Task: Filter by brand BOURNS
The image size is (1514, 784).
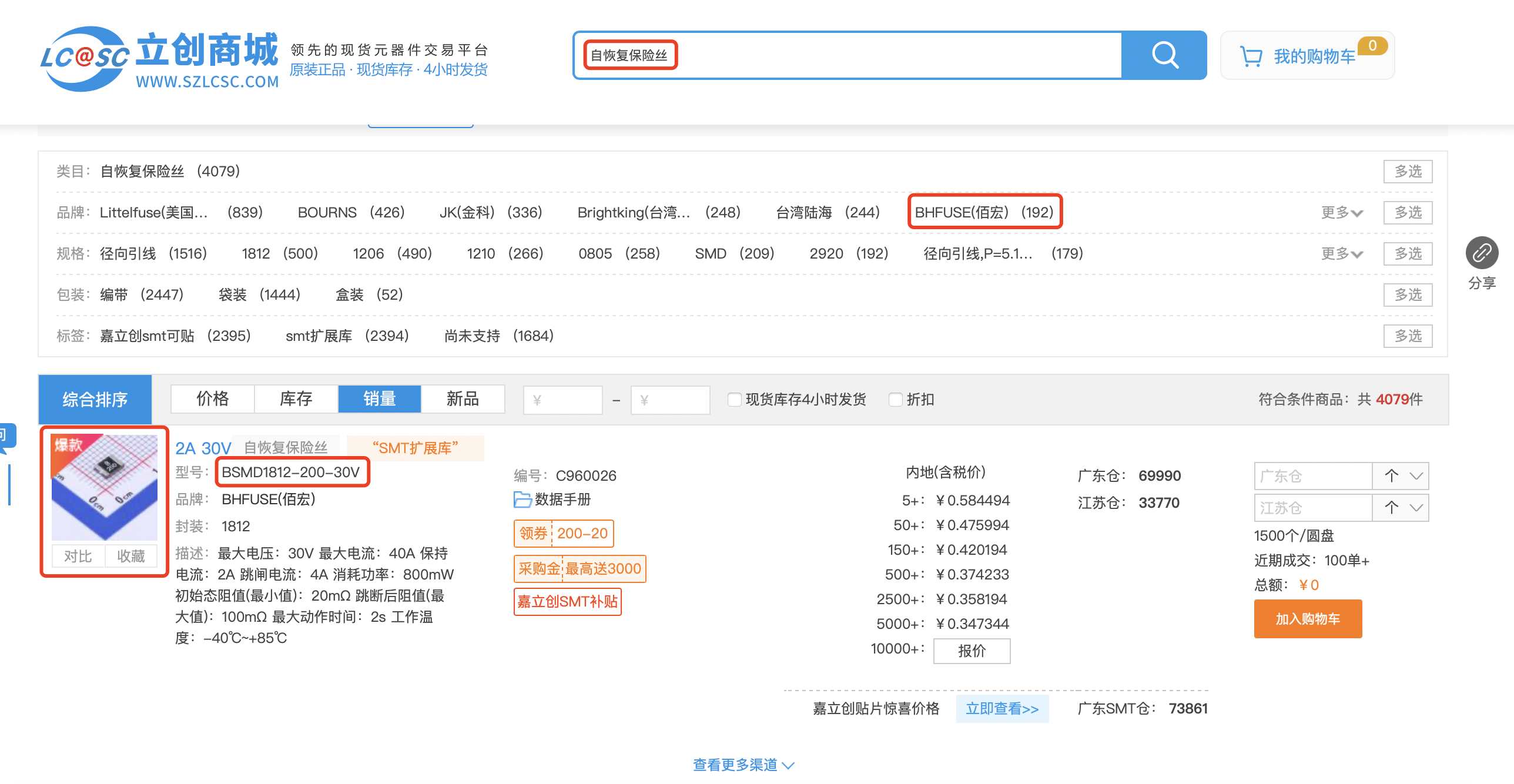Action: point(351,212)
